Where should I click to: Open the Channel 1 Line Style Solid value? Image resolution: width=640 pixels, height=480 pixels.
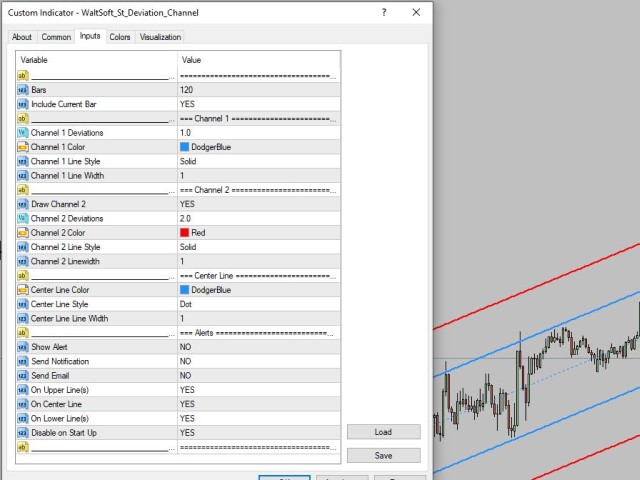pos(259,161)
